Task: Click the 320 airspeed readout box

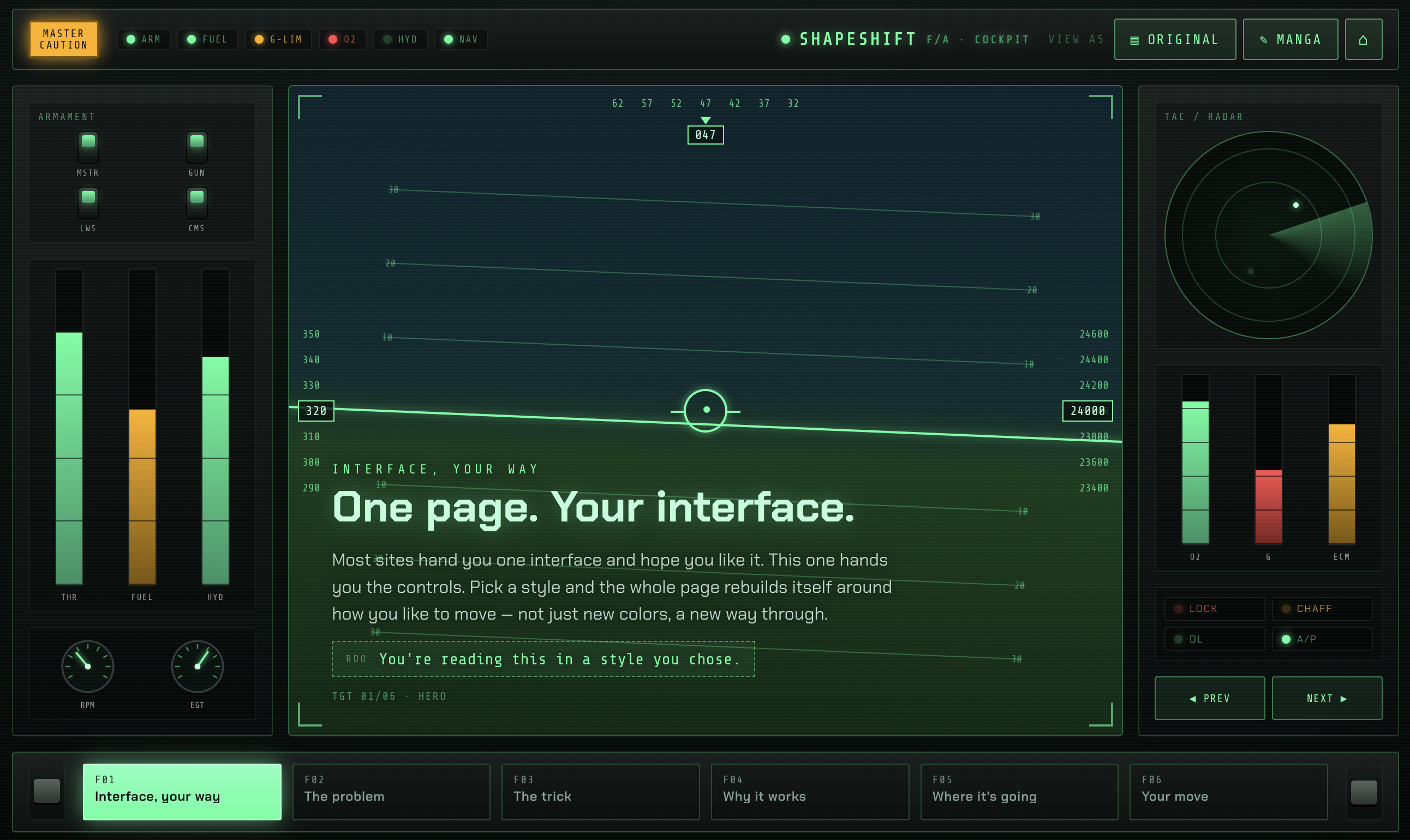Action: 316,411
